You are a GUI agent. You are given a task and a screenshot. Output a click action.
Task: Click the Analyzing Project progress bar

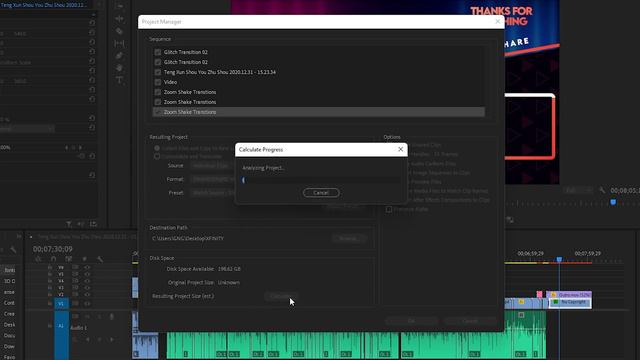pyautogui.click(x=321, y=180)
